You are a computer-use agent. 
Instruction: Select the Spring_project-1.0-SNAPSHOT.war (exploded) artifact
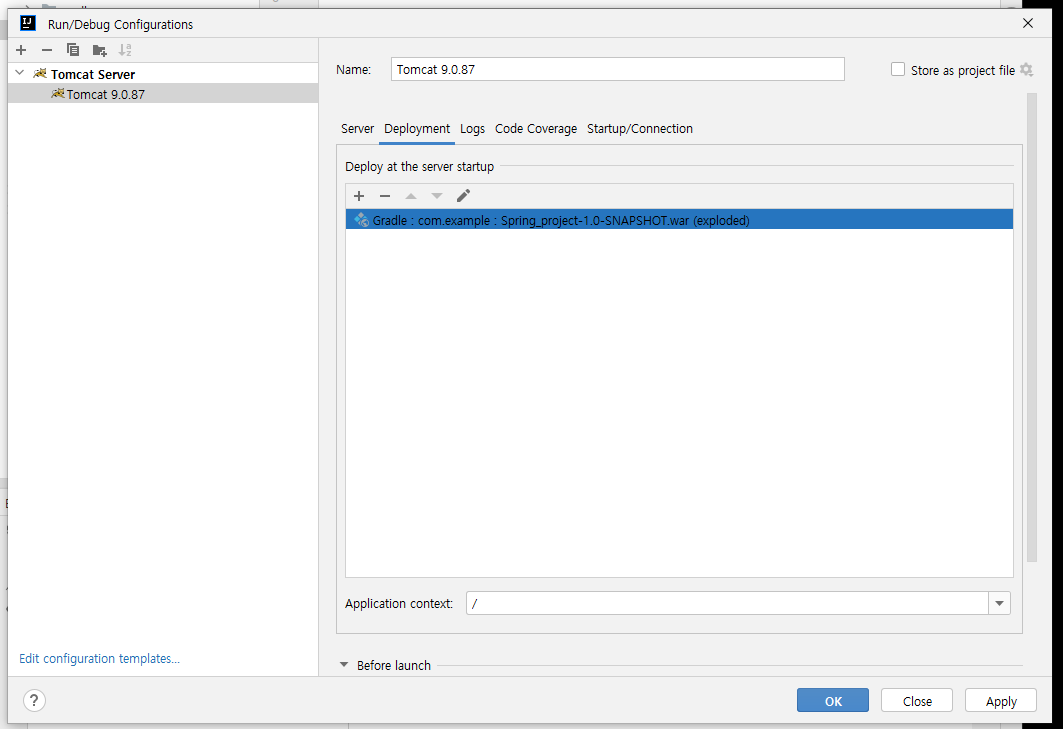679,220
